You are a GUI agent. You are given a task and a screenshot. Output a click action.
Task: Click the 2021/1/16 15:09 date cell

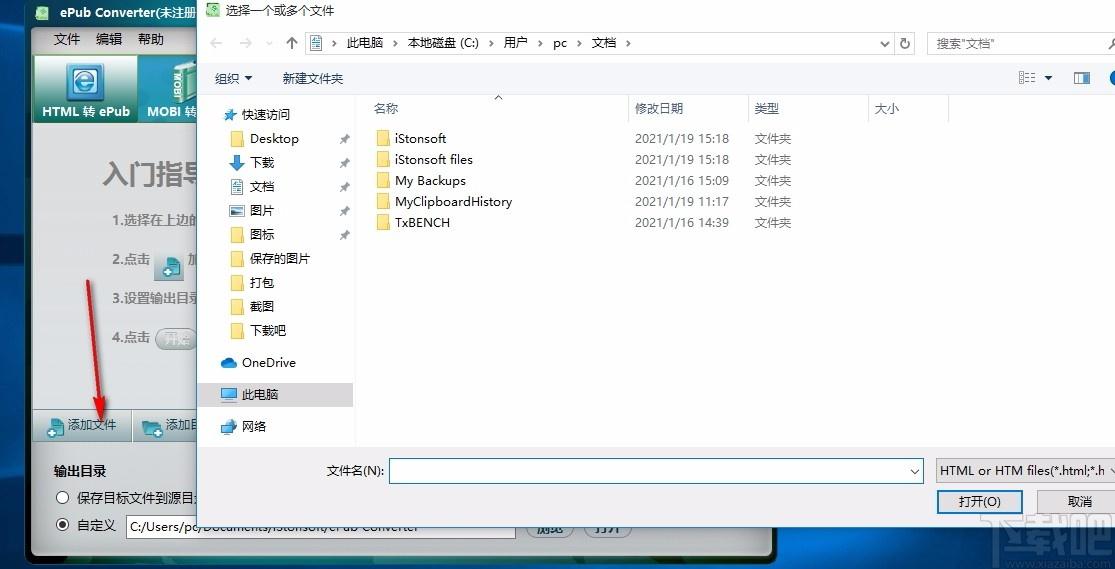click(x=681, y=181)
